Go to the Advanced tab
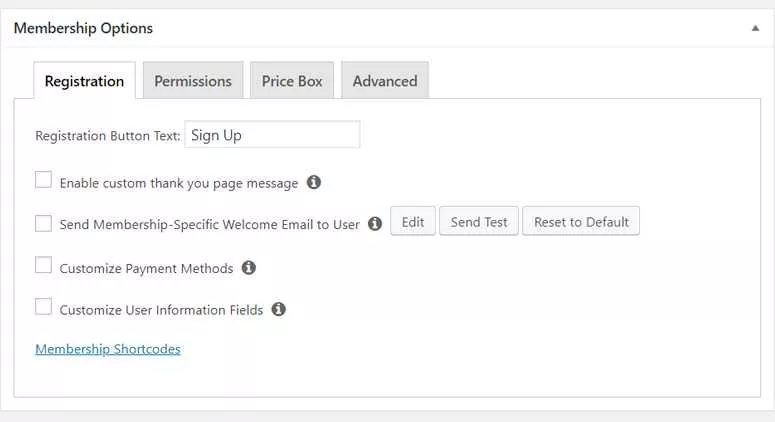Image resolution: width=775 pixels, height=422 pixels. [x=385, y=81]
